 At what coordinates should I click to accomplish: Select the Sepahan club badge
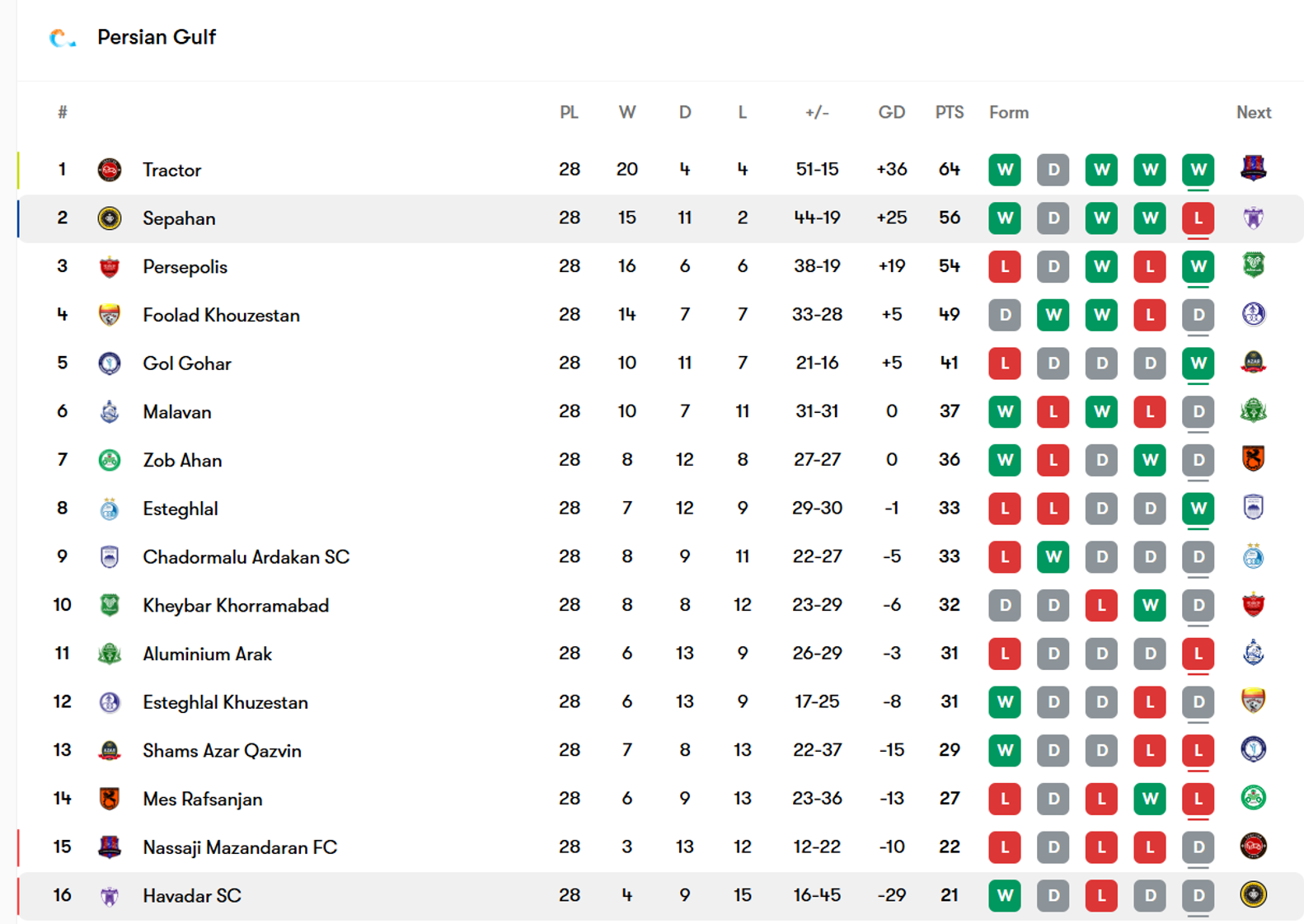coord(110,218)
